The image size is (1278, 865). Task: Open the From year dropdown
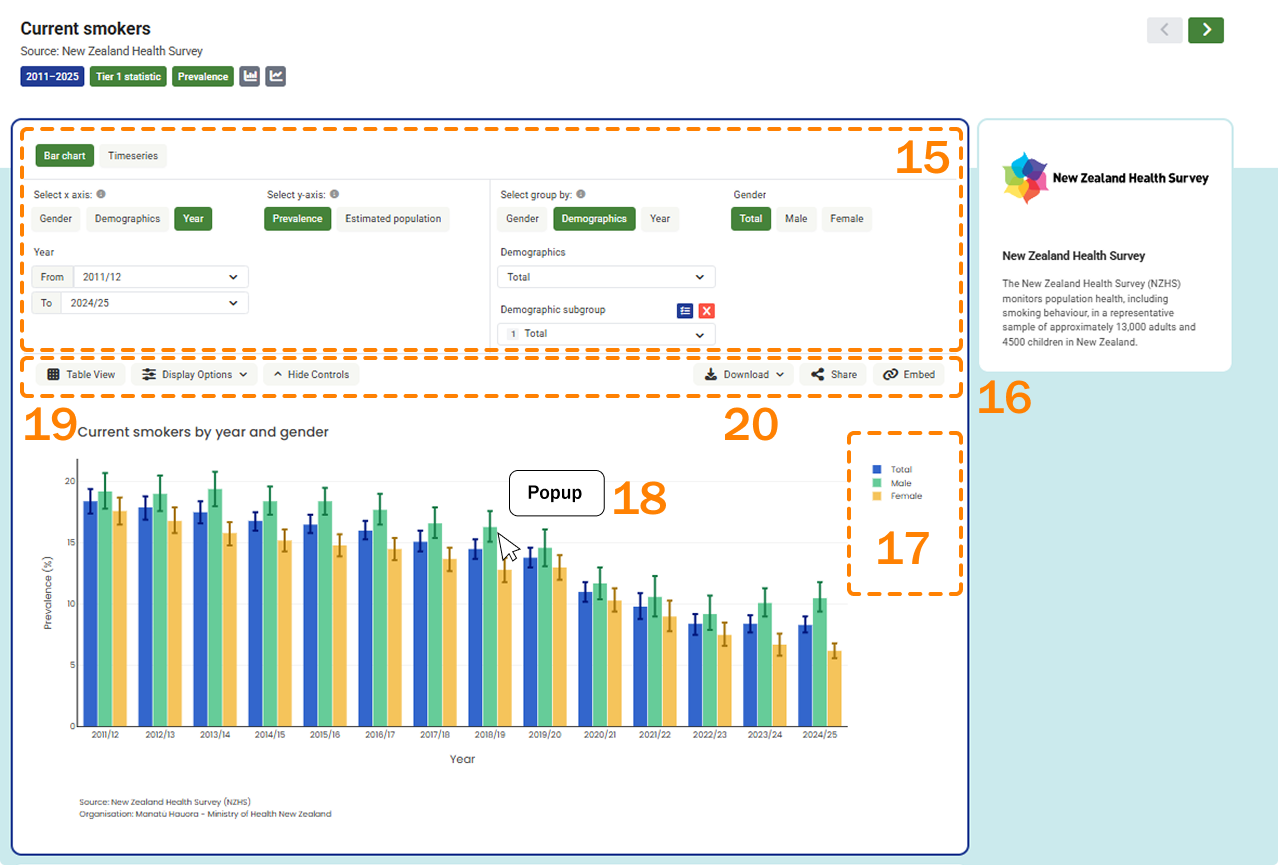point(159,276)
